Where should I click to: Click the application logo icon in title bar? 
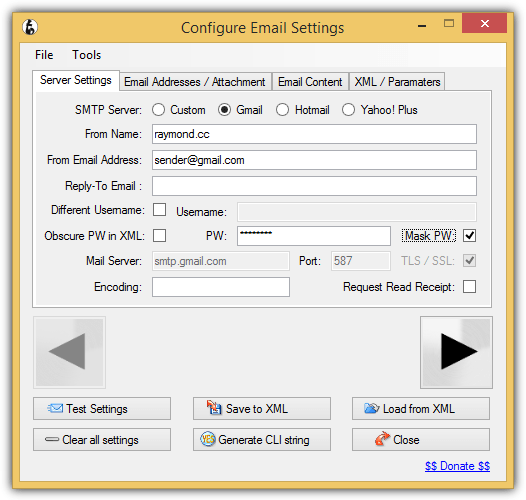point(30,27)
